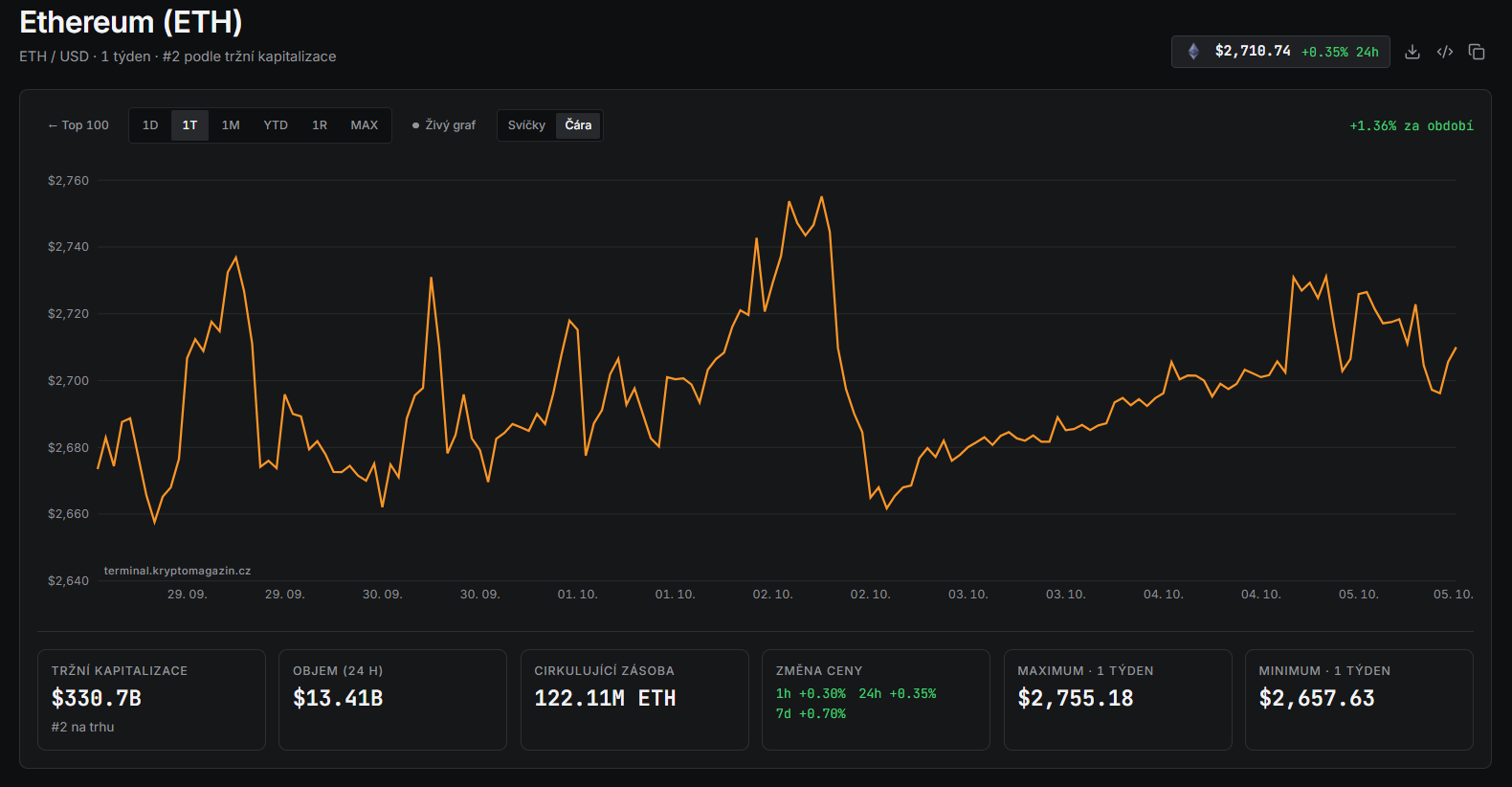Click the $2,657.63 weekly minimum
Viewport: 1512px width, 787px height.
pyautogui.click(x=1317, y=699)
